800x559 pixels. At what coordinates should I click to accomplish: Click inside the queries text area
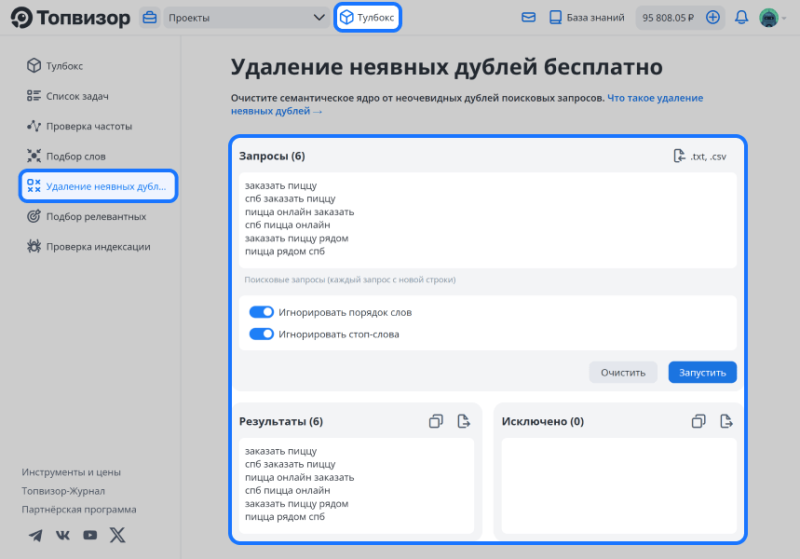tap(487, 220)
